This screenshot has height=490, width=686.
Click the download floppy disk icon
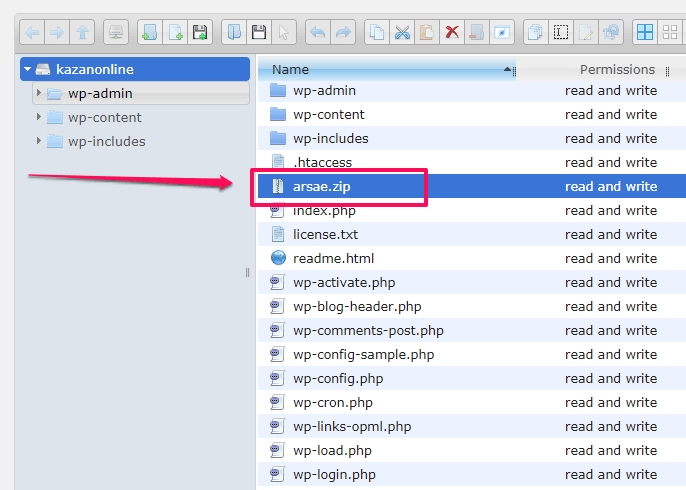259,32
